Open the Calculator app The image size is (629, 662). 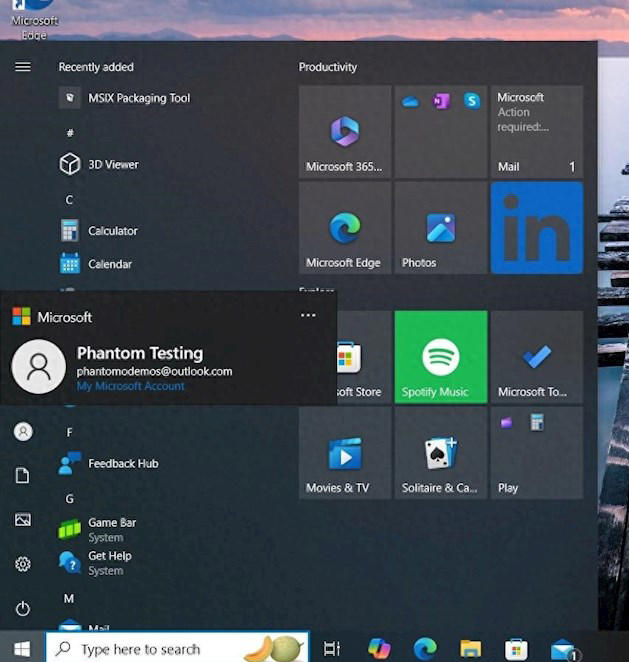tap(99, 231)
